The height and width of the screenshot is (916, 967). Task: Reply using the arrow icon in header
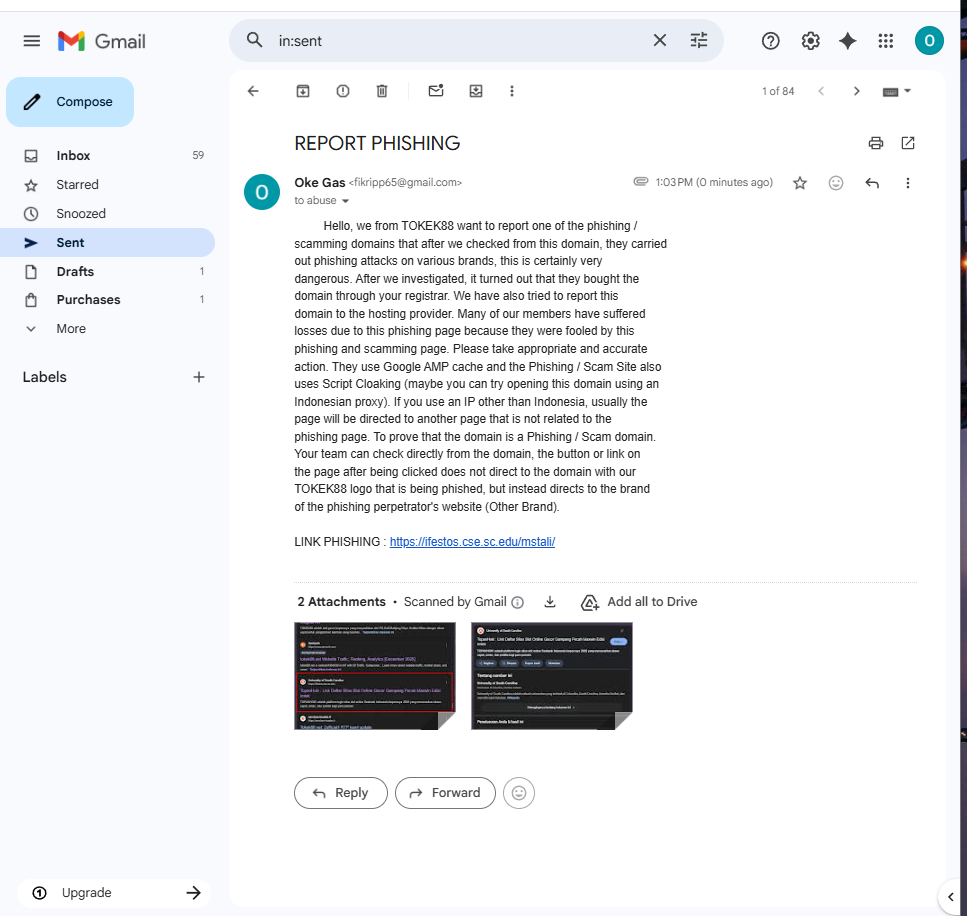pyautogui.click(x=871, y=183)
